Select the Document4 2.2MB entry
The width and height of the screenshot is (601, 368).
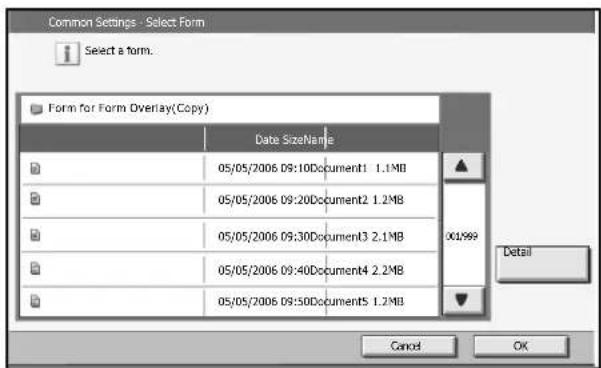(x=229, y=269)
